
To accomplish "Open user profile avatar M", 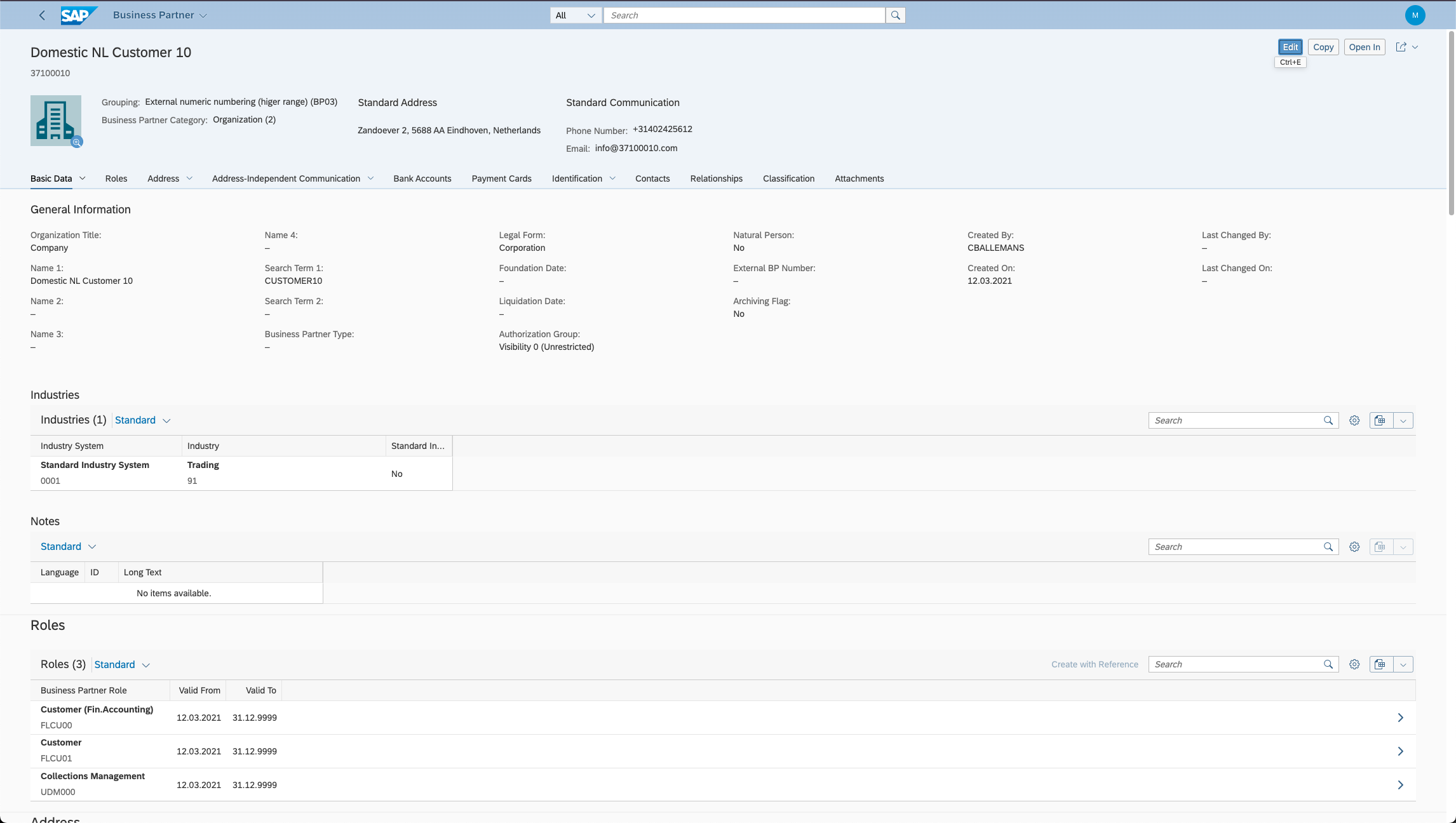I will pos(1415,15).
